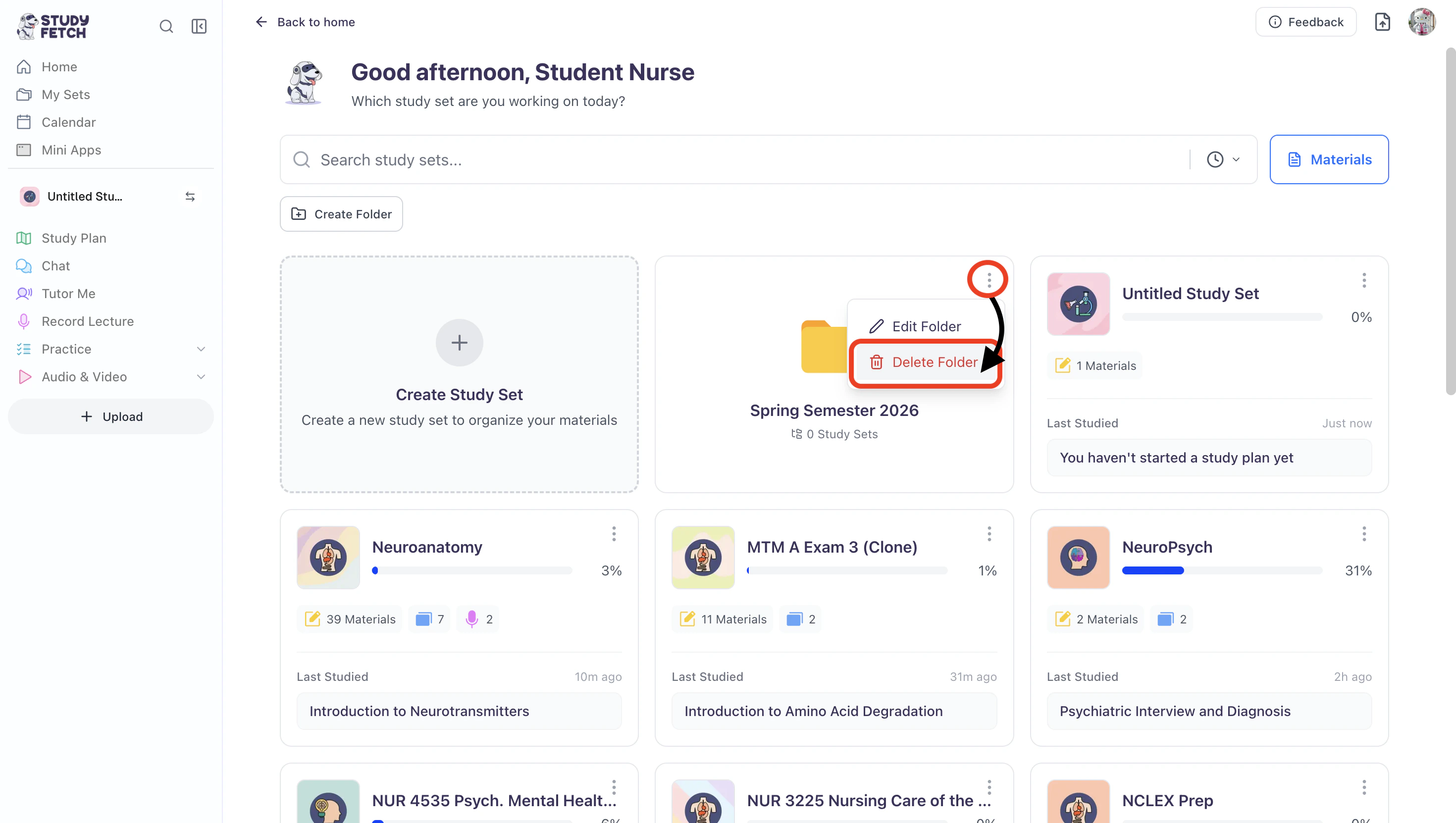Open the upload document icon in header

[1383, 22]
